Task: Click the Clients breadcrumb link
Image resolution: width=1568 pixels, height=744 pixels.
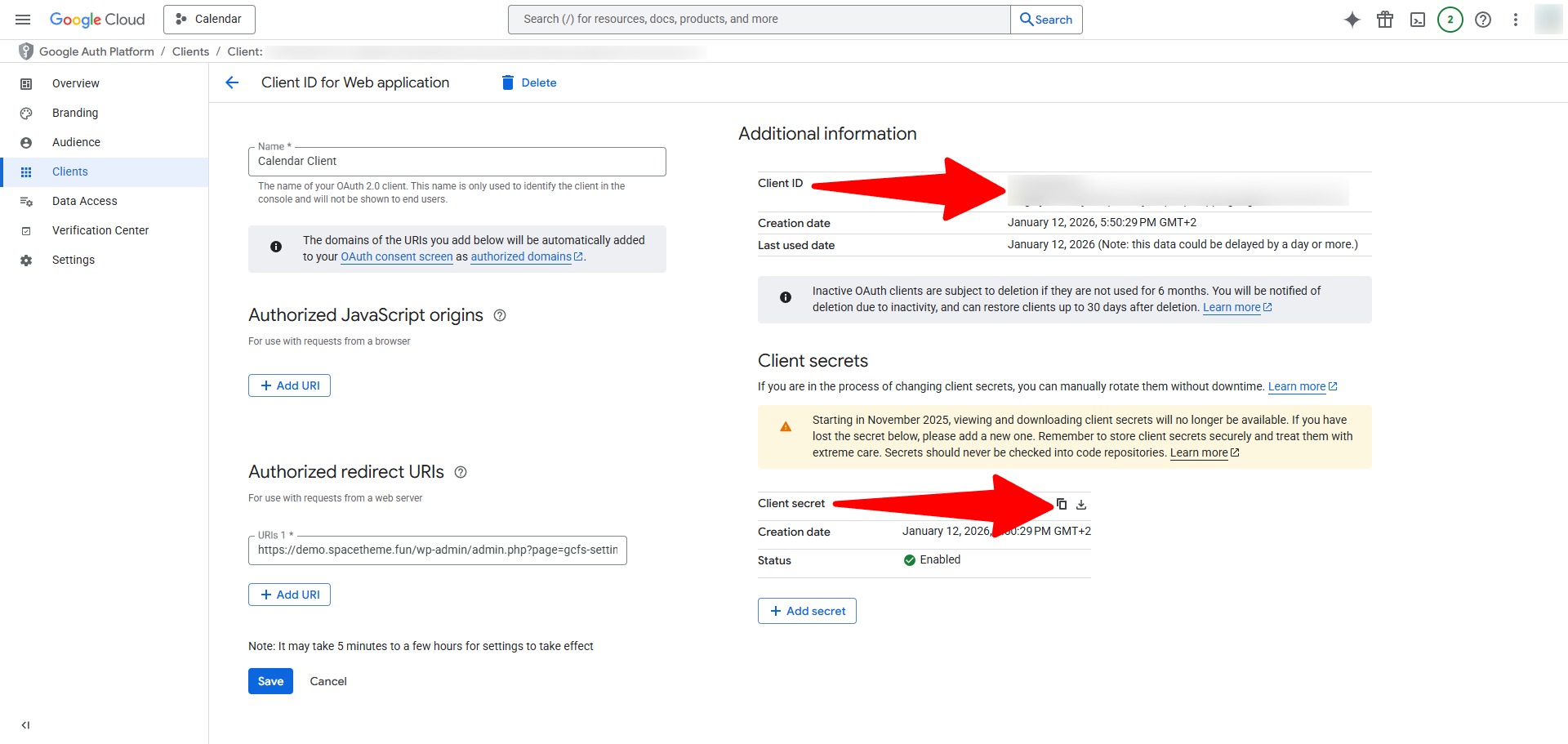Action: point(190,51)
